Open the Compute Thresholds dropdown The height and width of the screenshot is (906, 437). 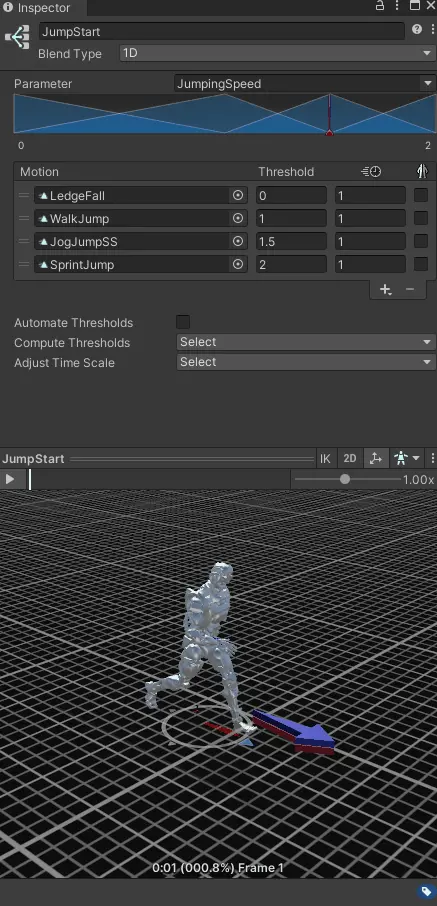pos(306,342)
